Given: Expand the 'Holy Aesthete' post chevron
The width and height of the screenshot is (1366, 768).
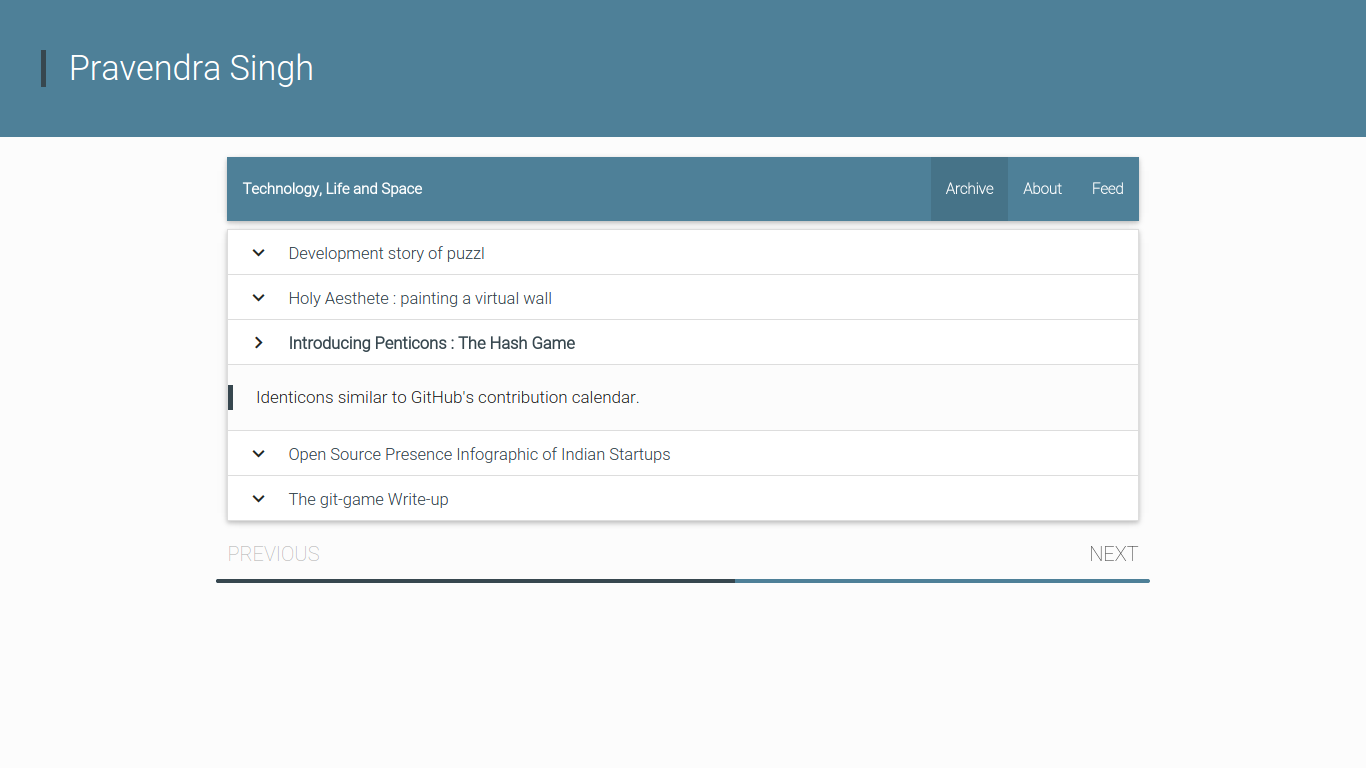Looking at the screenshot, I should click(259, 298).
